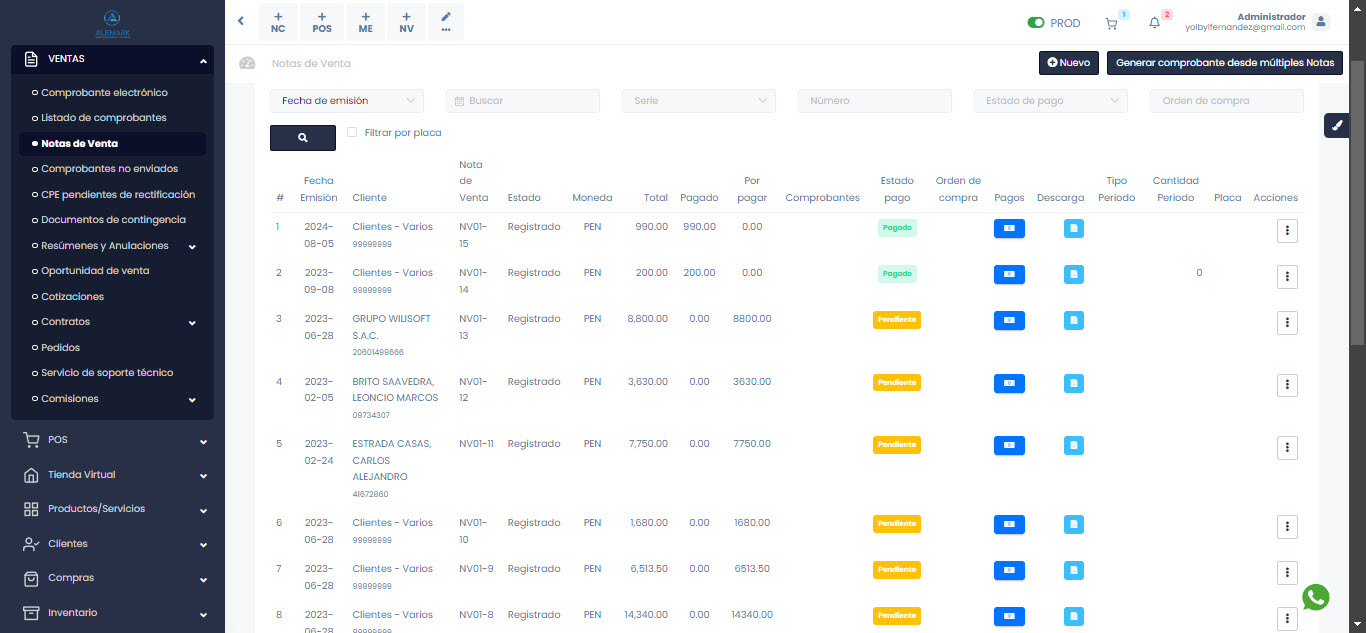Click the Administrator user avatar icon
Screen dimensions: 1366x633
coord(1321,22)
